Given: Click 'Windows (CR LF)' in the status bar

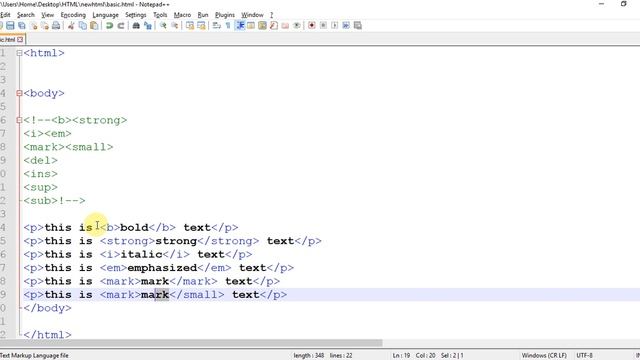Looking at the screenshot, I should [544, 356].
